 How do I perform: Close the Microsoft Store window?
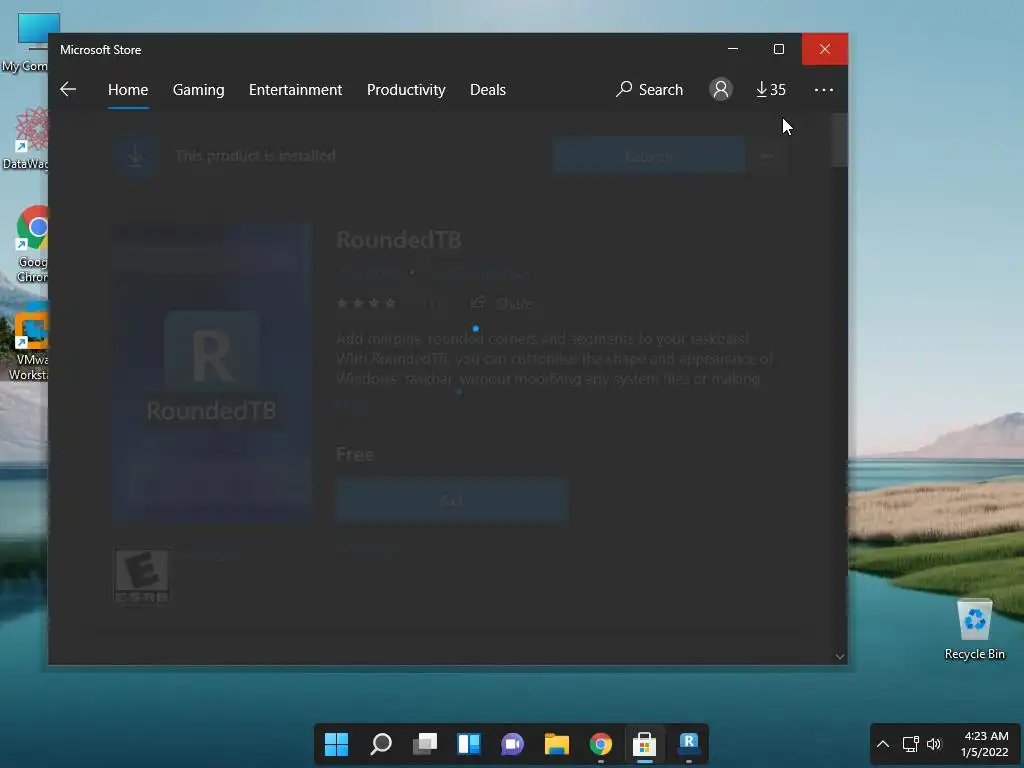(825, 49)
